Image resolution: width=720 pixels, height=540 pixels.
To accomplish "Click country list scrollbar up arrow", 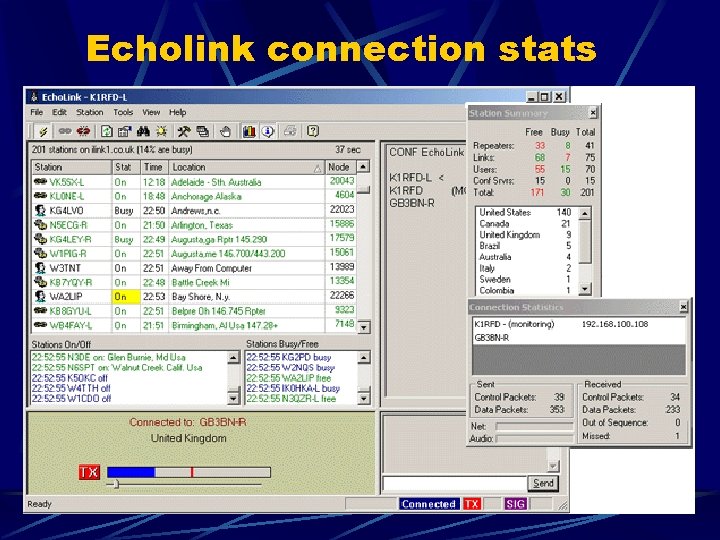I will (x=585, y=214).
